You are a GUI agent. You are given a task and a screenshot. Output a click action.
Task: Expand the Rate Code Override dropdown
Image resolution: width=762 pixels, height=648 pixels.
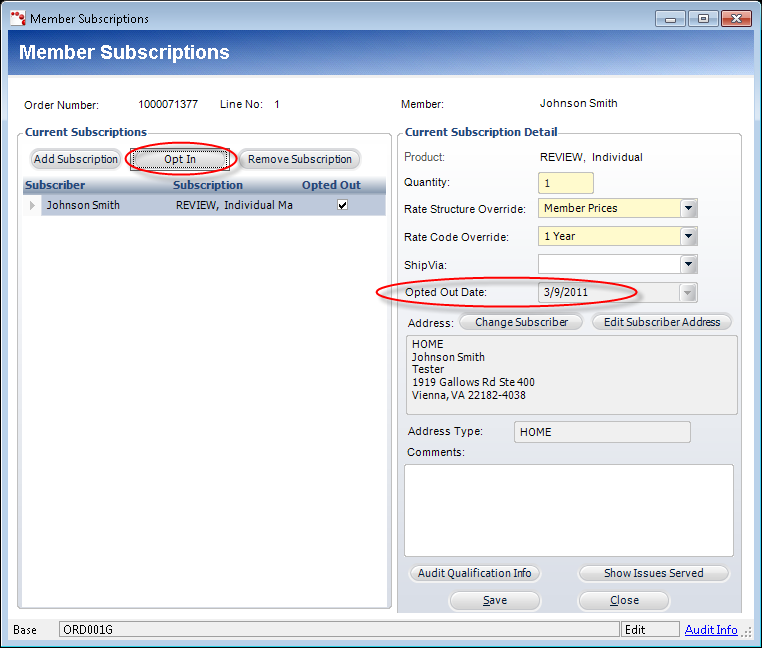point(688,237)
